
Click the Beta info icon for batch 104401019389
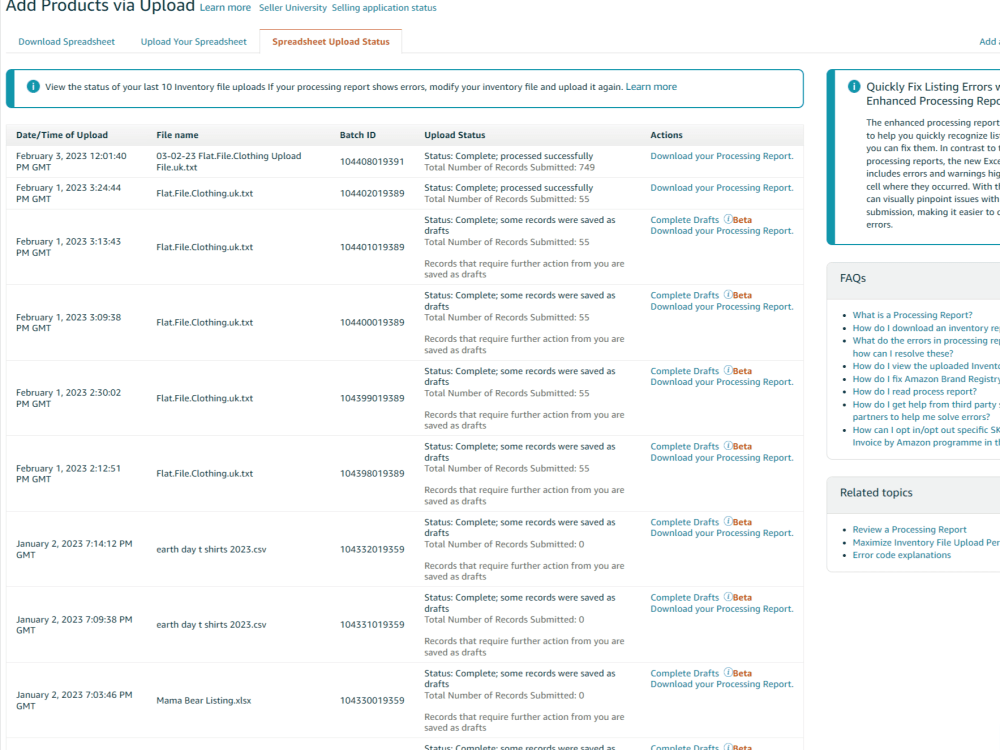coord(728,219)
